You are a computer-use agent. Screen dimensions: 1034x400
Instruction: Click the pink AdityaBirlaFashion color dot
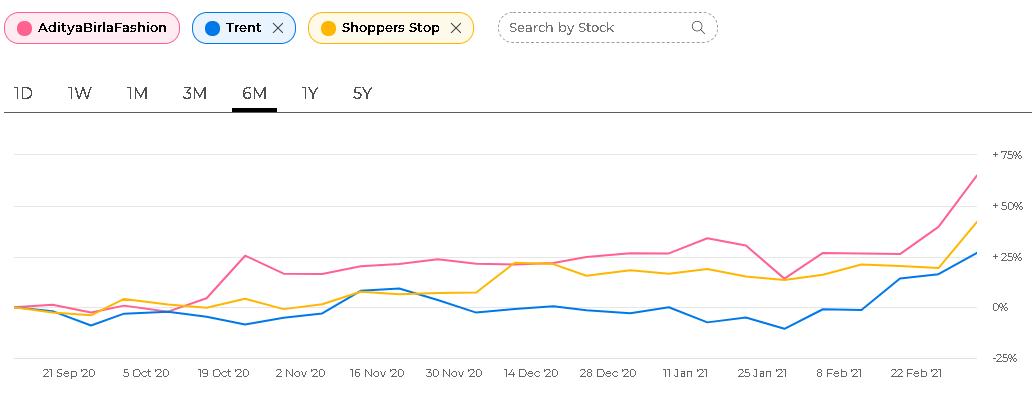coord(25,28)
